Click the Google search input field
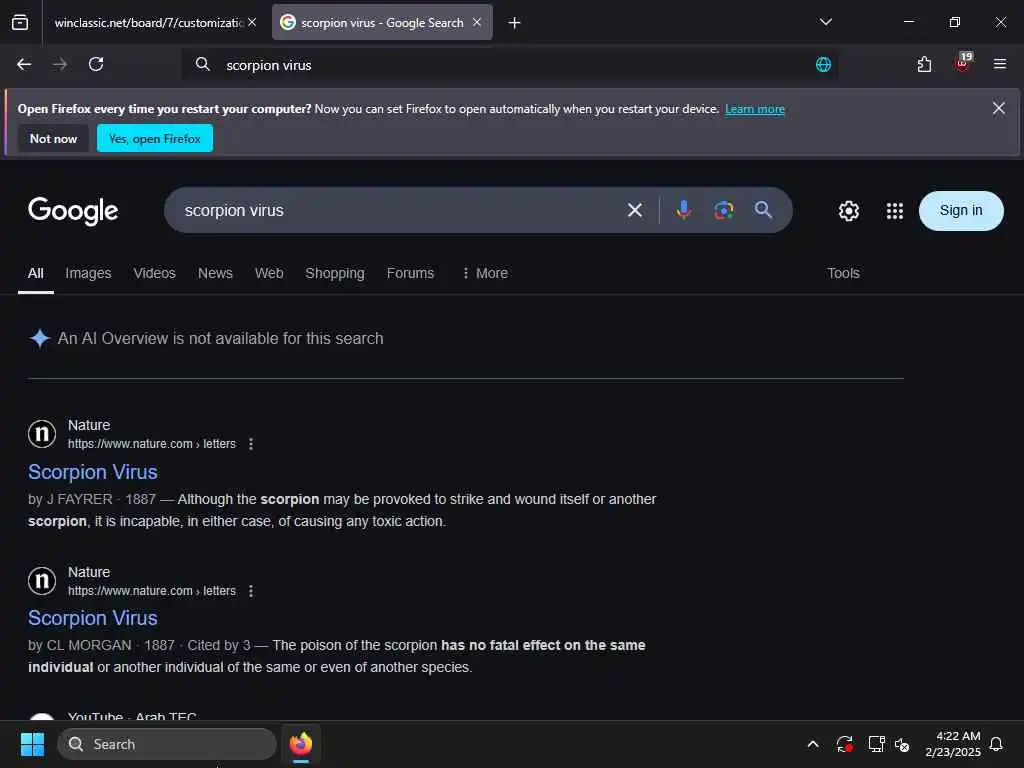This screenshot has width=1024, height=768. pyautogui.click(x=398, y=210)
